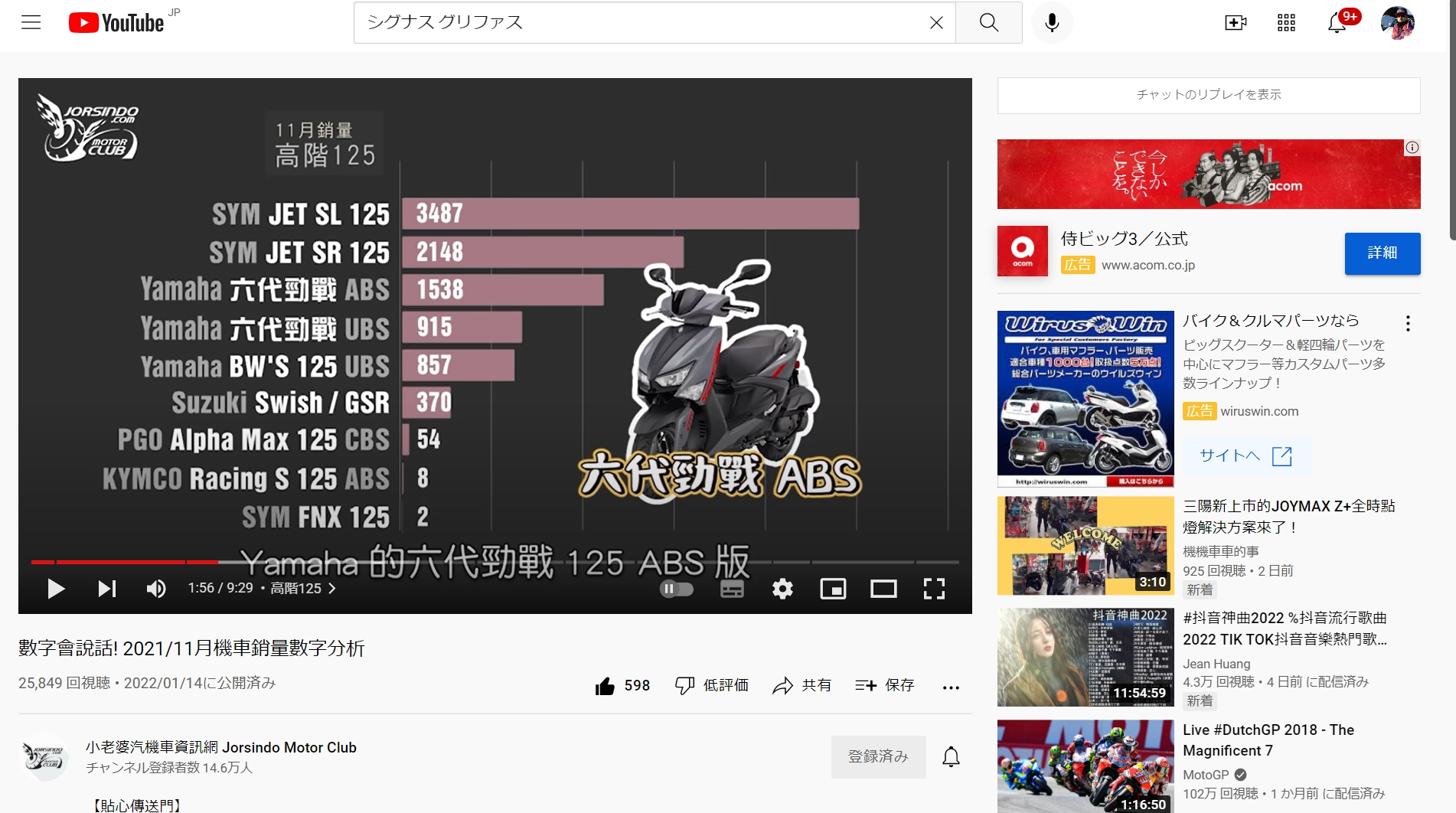The image size is (1456, 813).
Task: Click the acom red banner ad
Action: tap(1209, 174)
